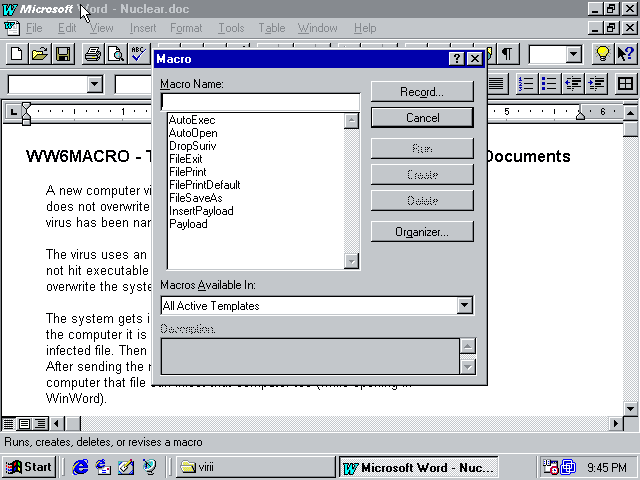Click the Organizer... button
This screenshot has height=480, width=640.
[422, 232]
